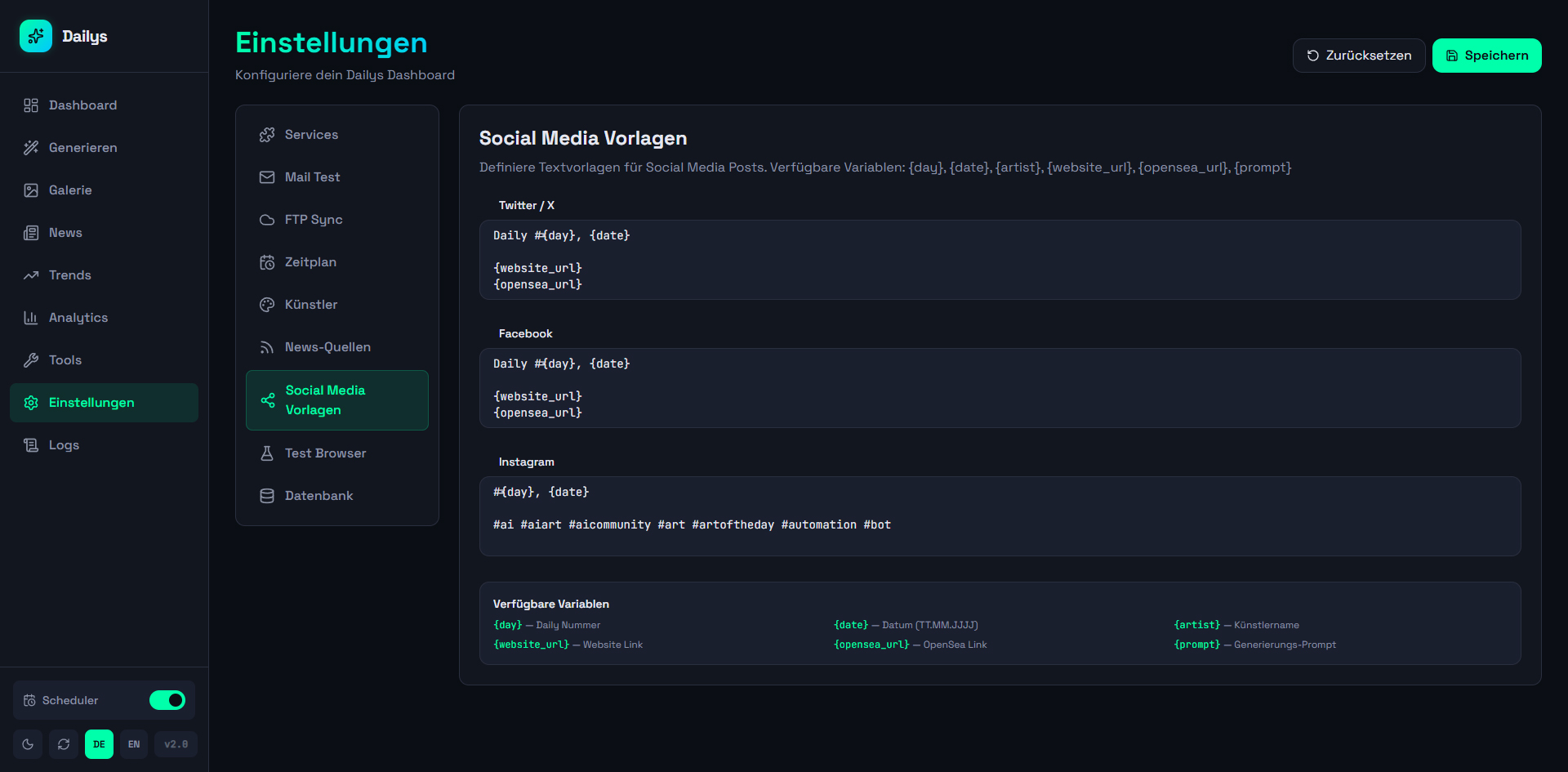Open Analytics via bar chart icon

31,318
